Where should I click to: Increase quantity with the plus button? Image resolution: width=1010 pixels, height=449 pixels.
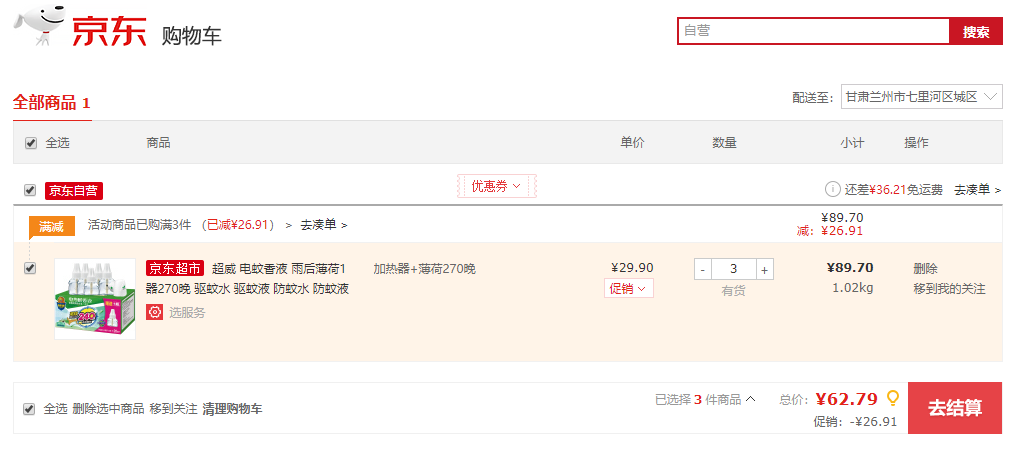(765, 269)
